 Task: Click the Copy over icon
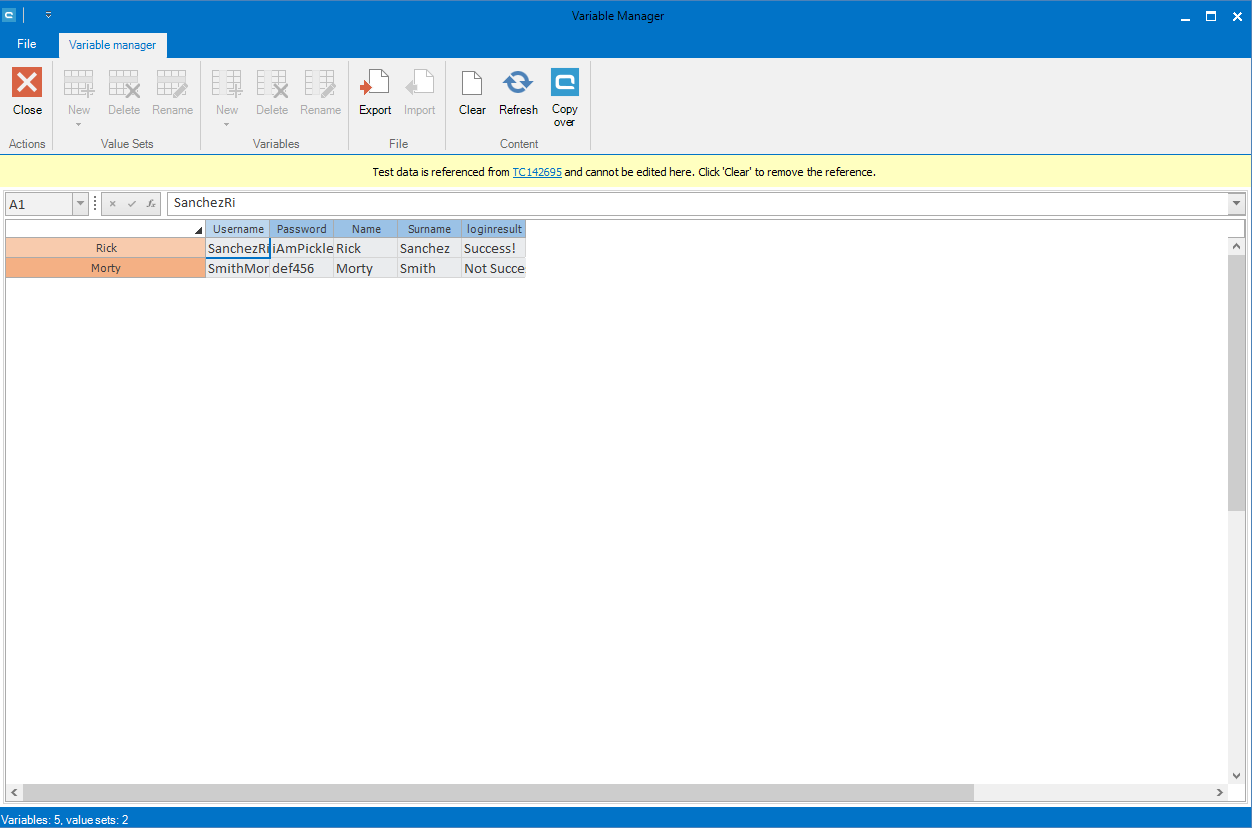coord(564,83)
